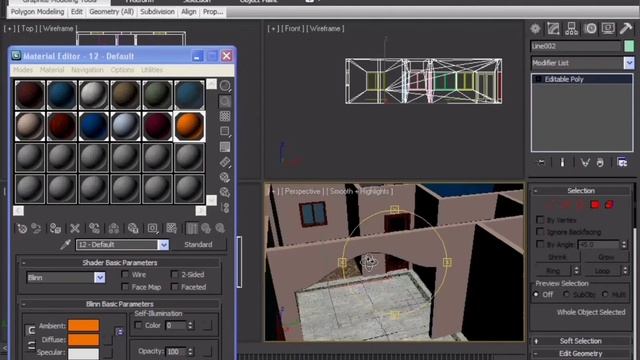Screen dimensions: 640x360
Task: Toggle Backlight in Material Editor
Action: (x=225, y=101)
